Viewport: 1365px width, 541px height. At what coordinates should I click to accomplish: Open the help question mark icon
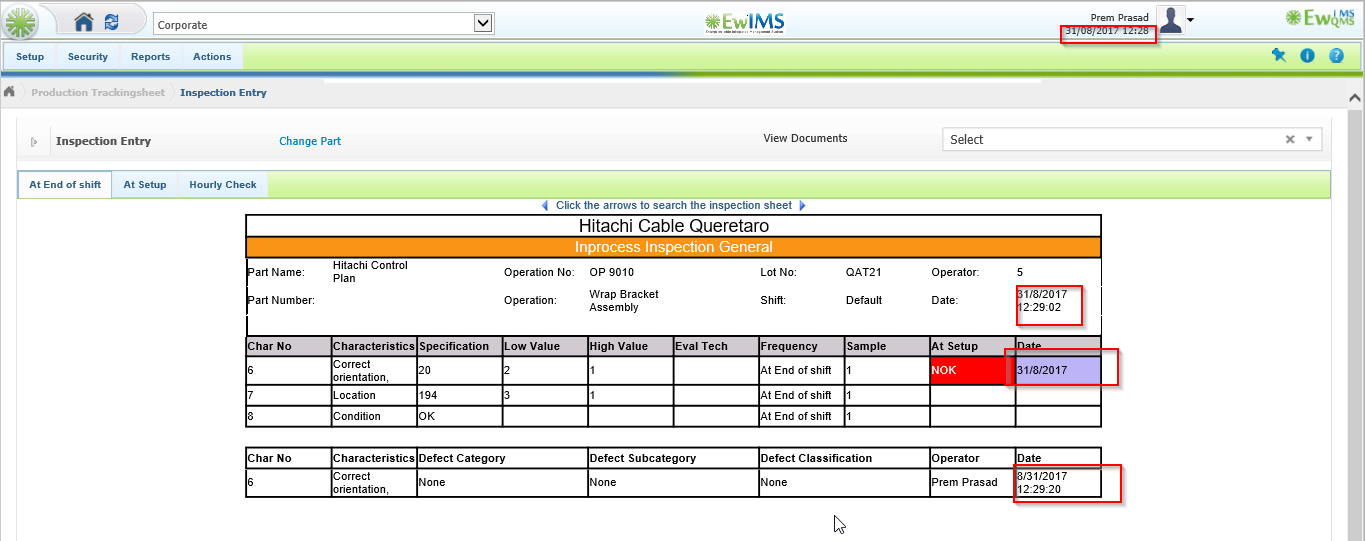pos(1336,56)
